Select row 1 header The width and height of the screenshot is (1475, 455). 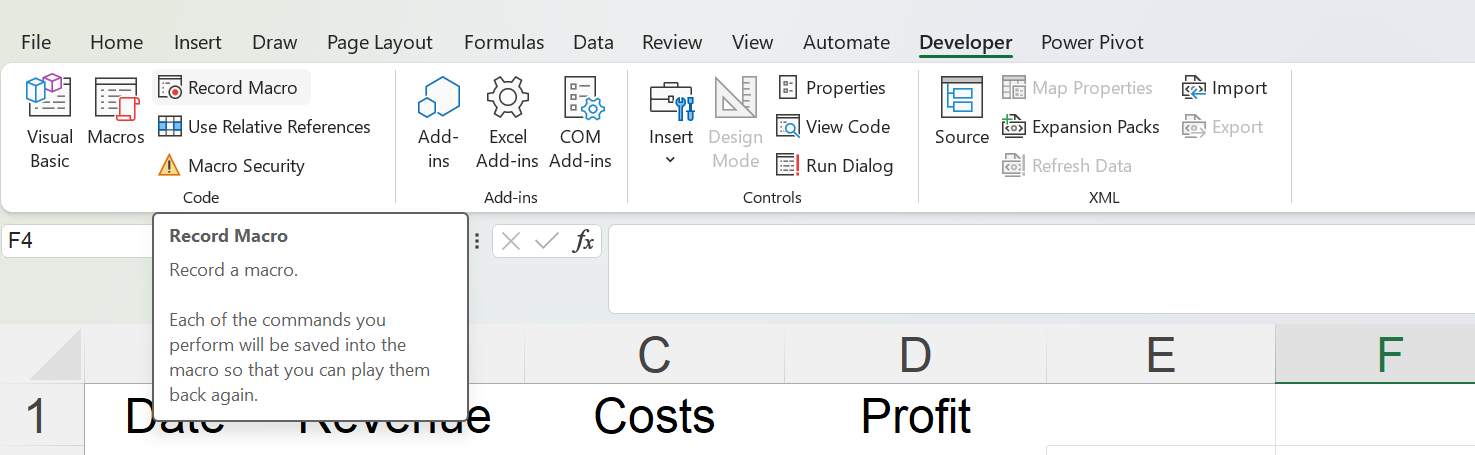click(42, 415)
